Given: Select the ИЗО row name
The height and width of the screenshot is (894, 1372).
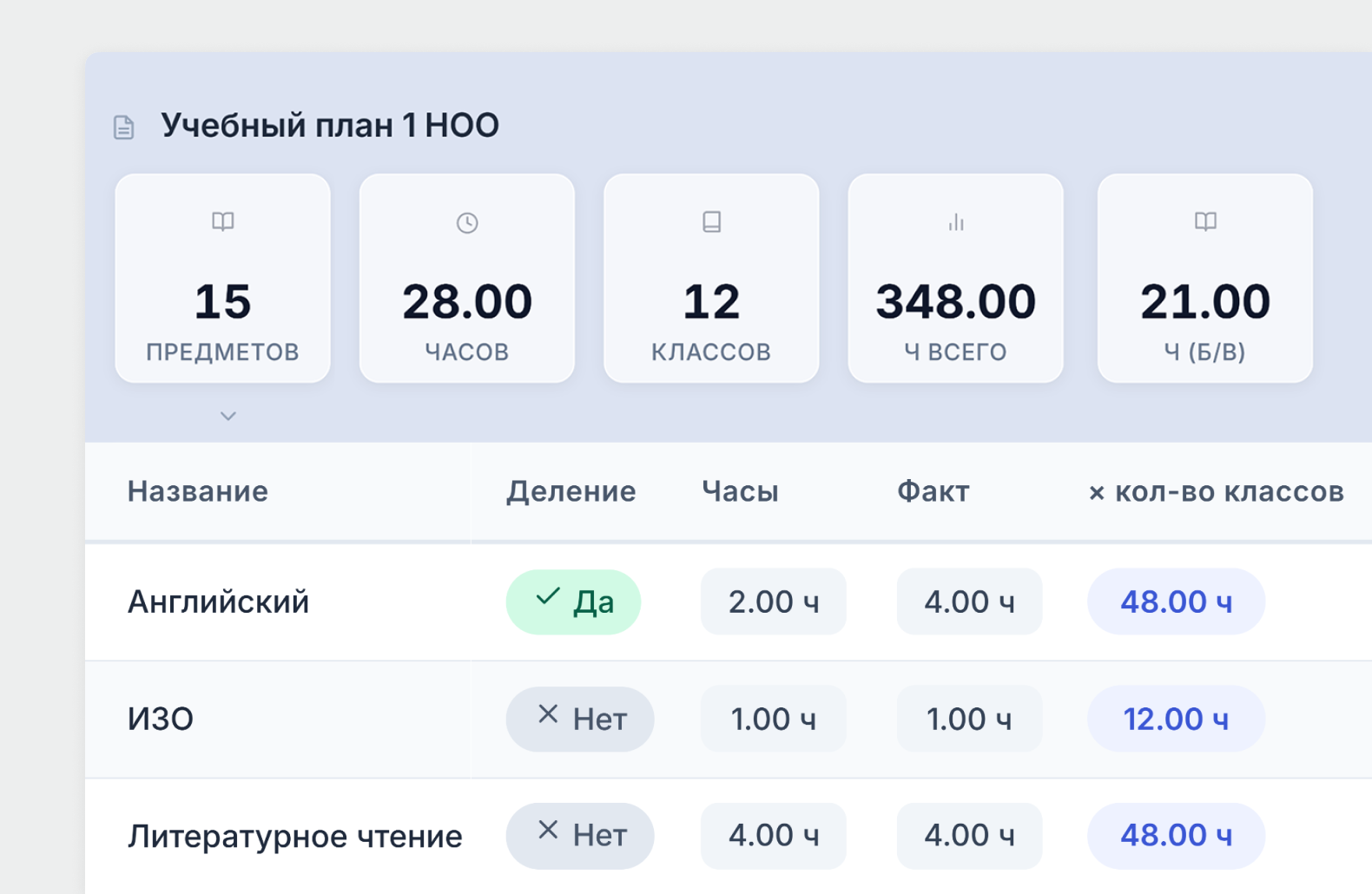Looking at the screenshot, I should click(x=161, y=719).
